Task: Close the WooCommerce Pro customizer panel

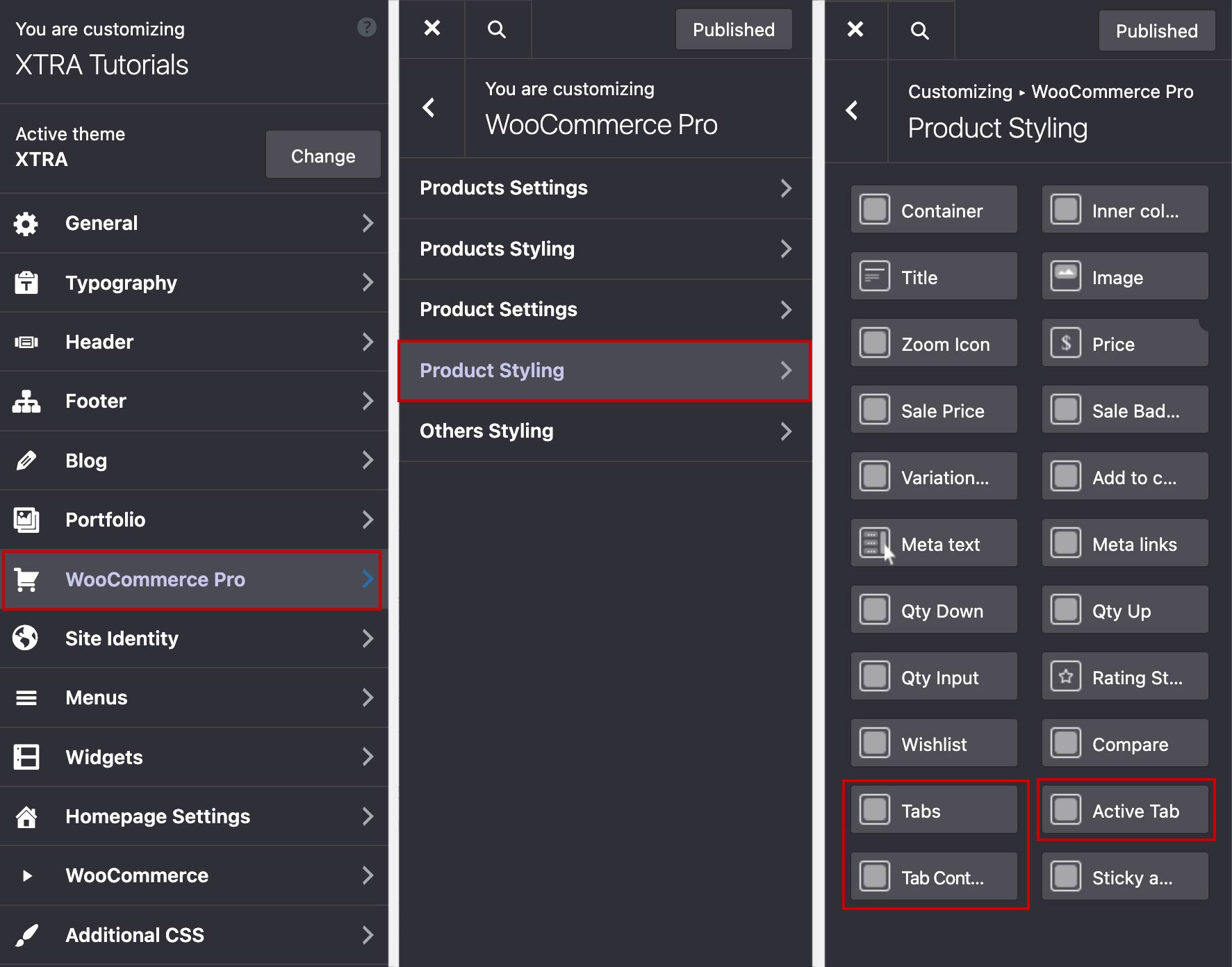Action: pos(432,28)
